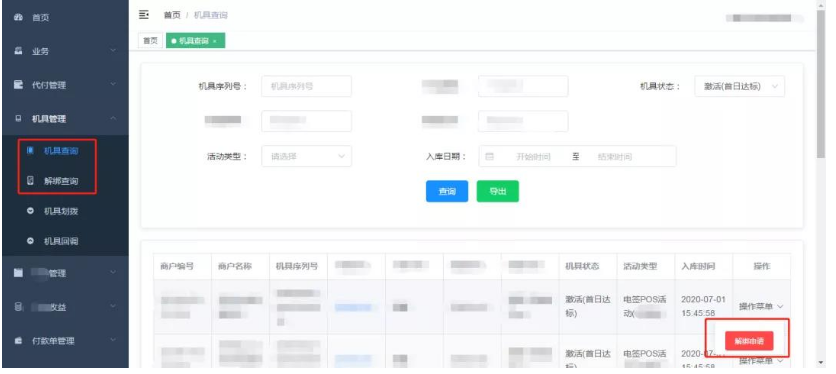The image size is (836, 374).
Task: Click the 首页 dashboard icon in sidebar
Action: point(19,18)
